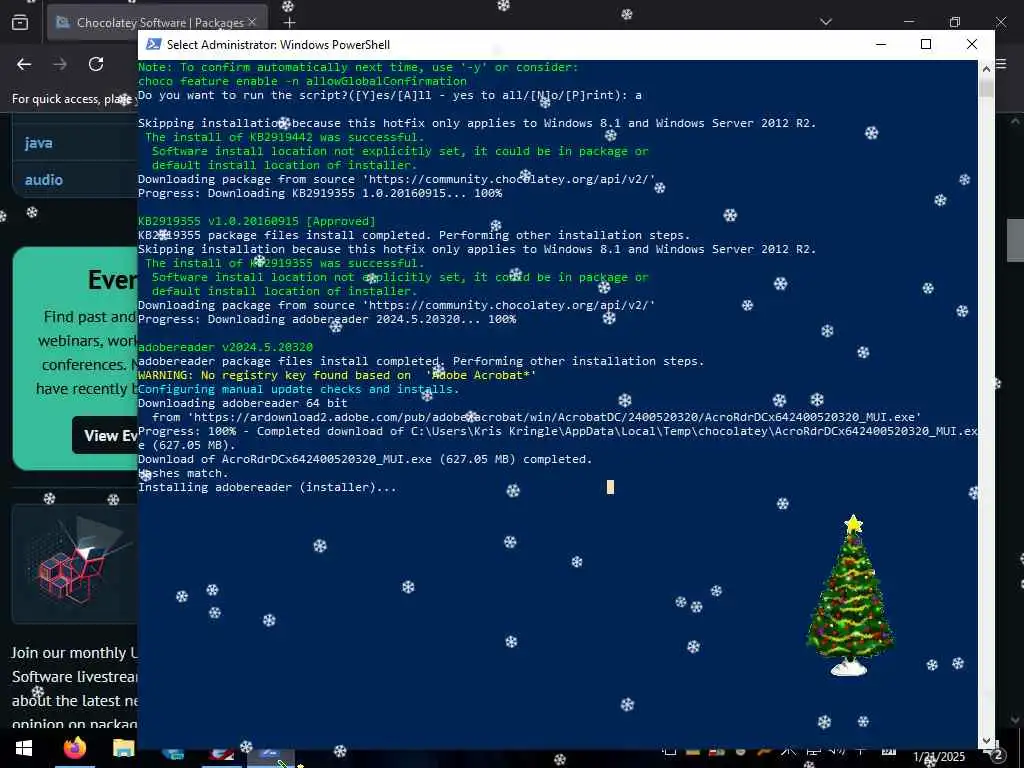This screenshot has width=1024, height=768.
Task: Click the 'View Events' button on webpage
Action: point(106,436)
